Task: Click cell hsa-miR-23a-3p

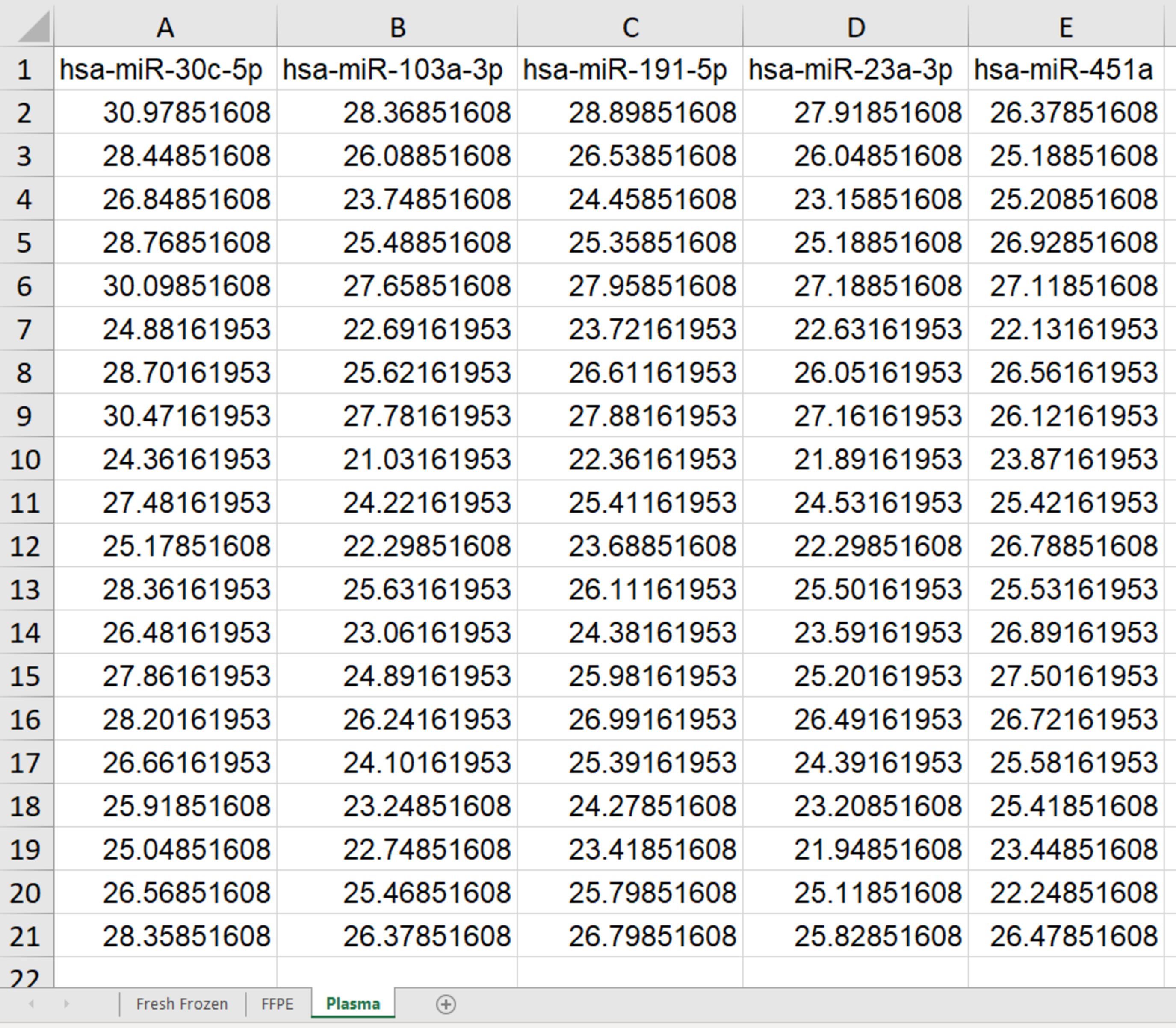Action: point(856,69)
